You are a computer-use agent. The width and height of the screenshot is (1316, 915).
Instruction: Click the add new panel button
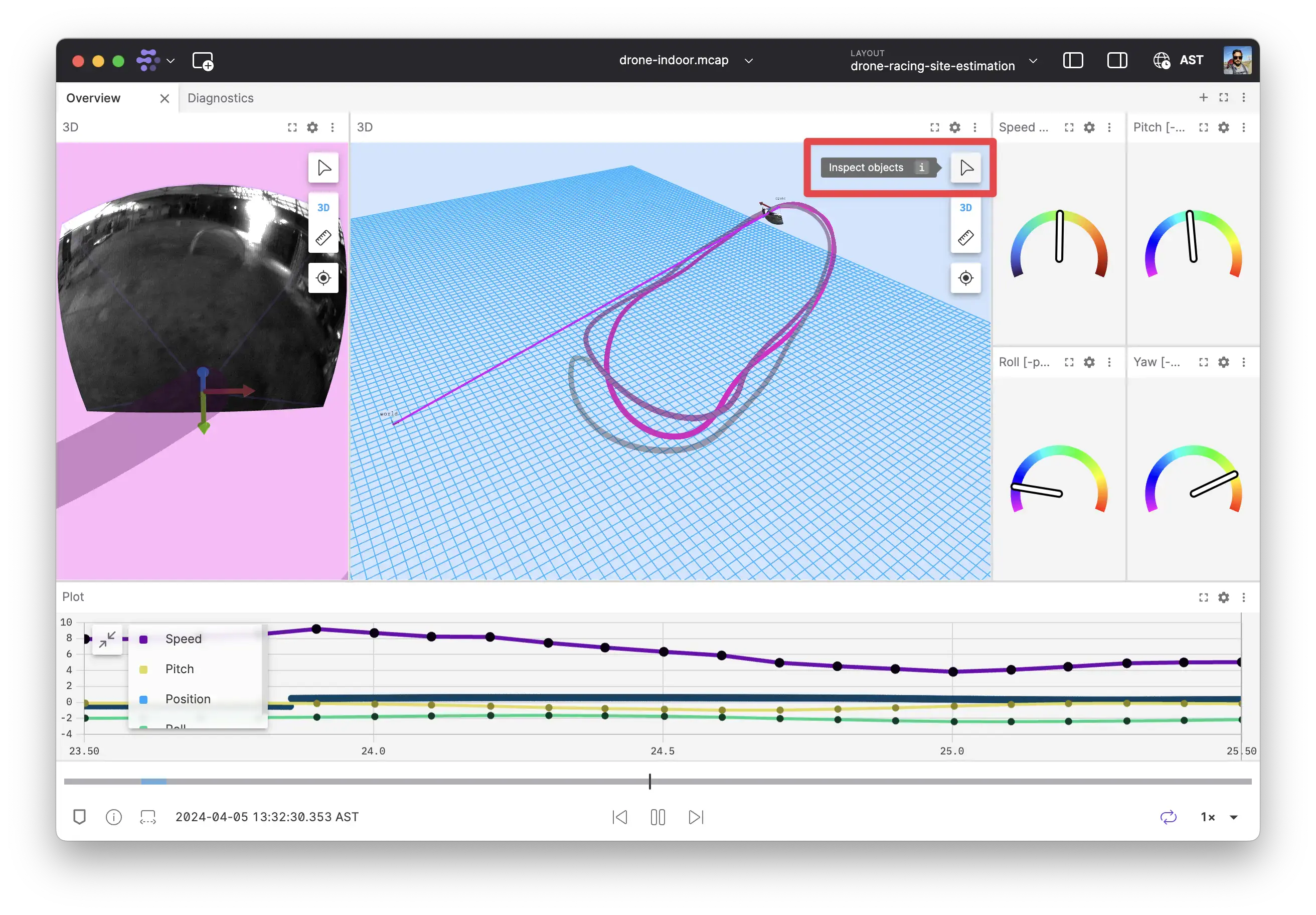(1201, 97)
